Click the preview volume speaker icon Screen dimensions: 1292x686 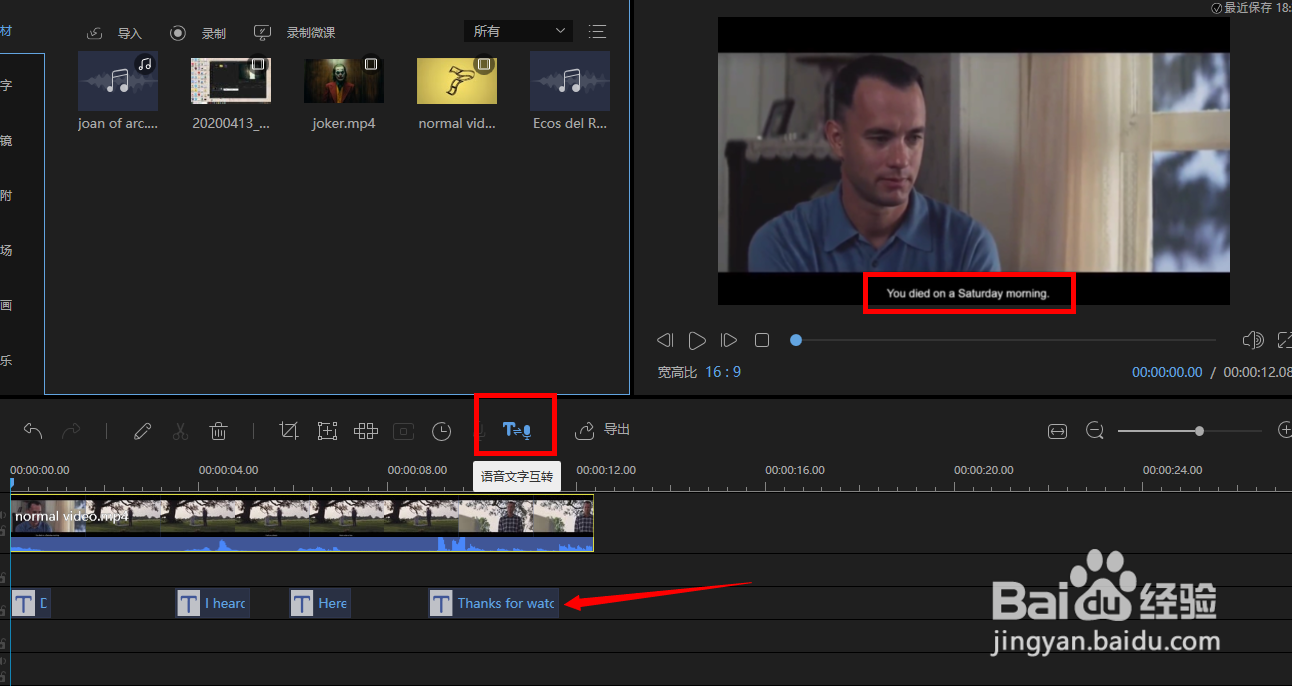coord(1253,341)
